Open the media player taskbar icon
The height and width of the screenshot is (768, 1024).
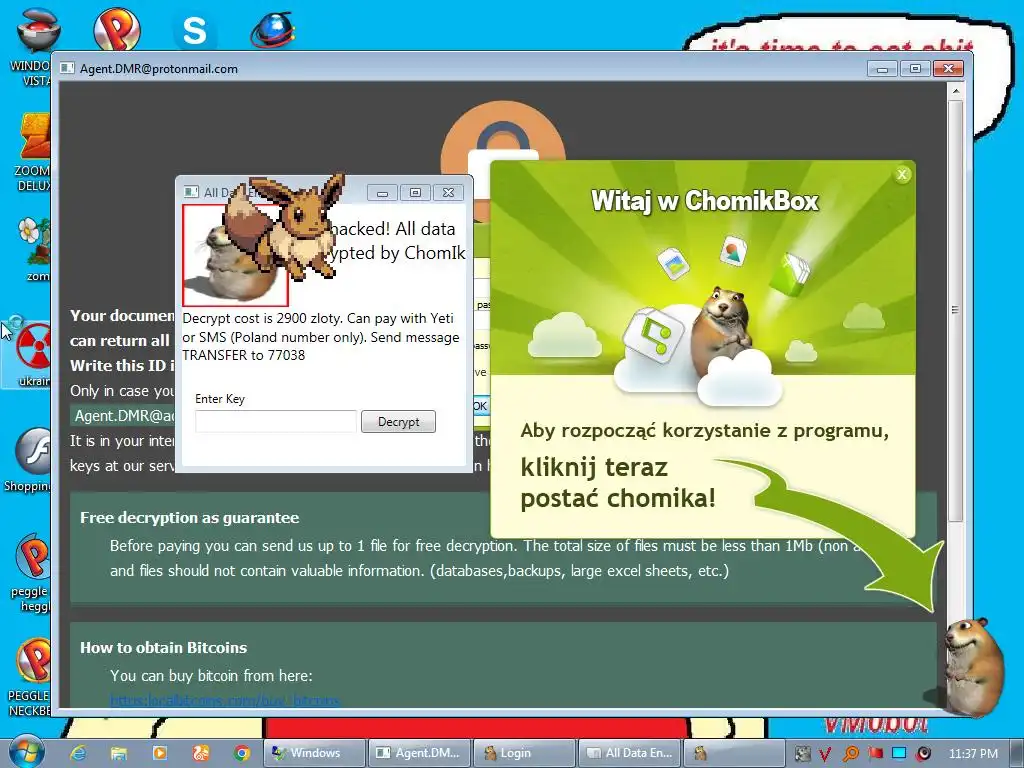(x=159, y=753)
